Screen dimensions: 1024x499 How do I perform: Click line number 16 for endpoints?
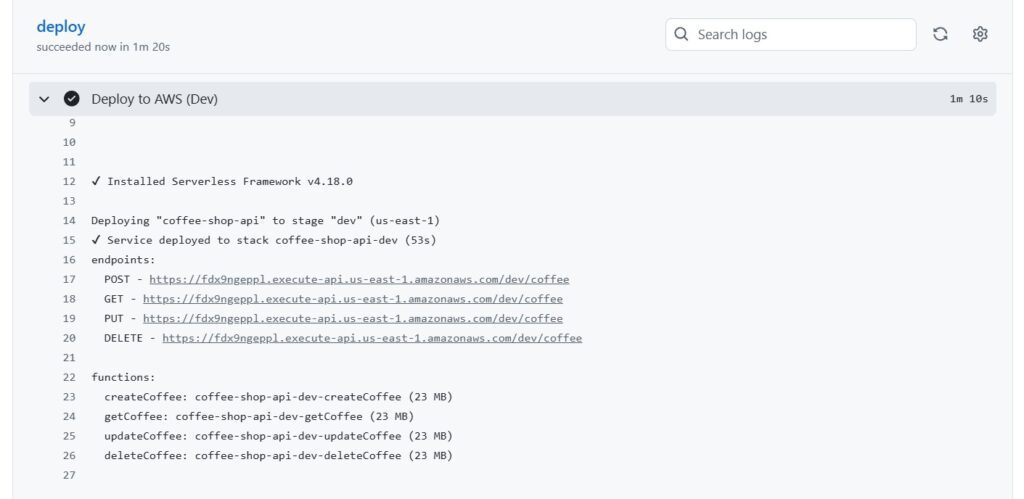pyautogui.click(x=69, y=260)
